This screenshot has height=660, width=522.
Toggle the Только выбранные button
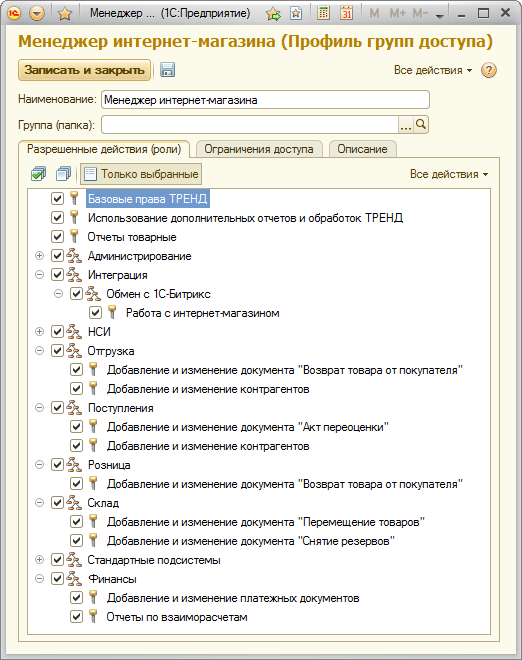pos(141,174)
